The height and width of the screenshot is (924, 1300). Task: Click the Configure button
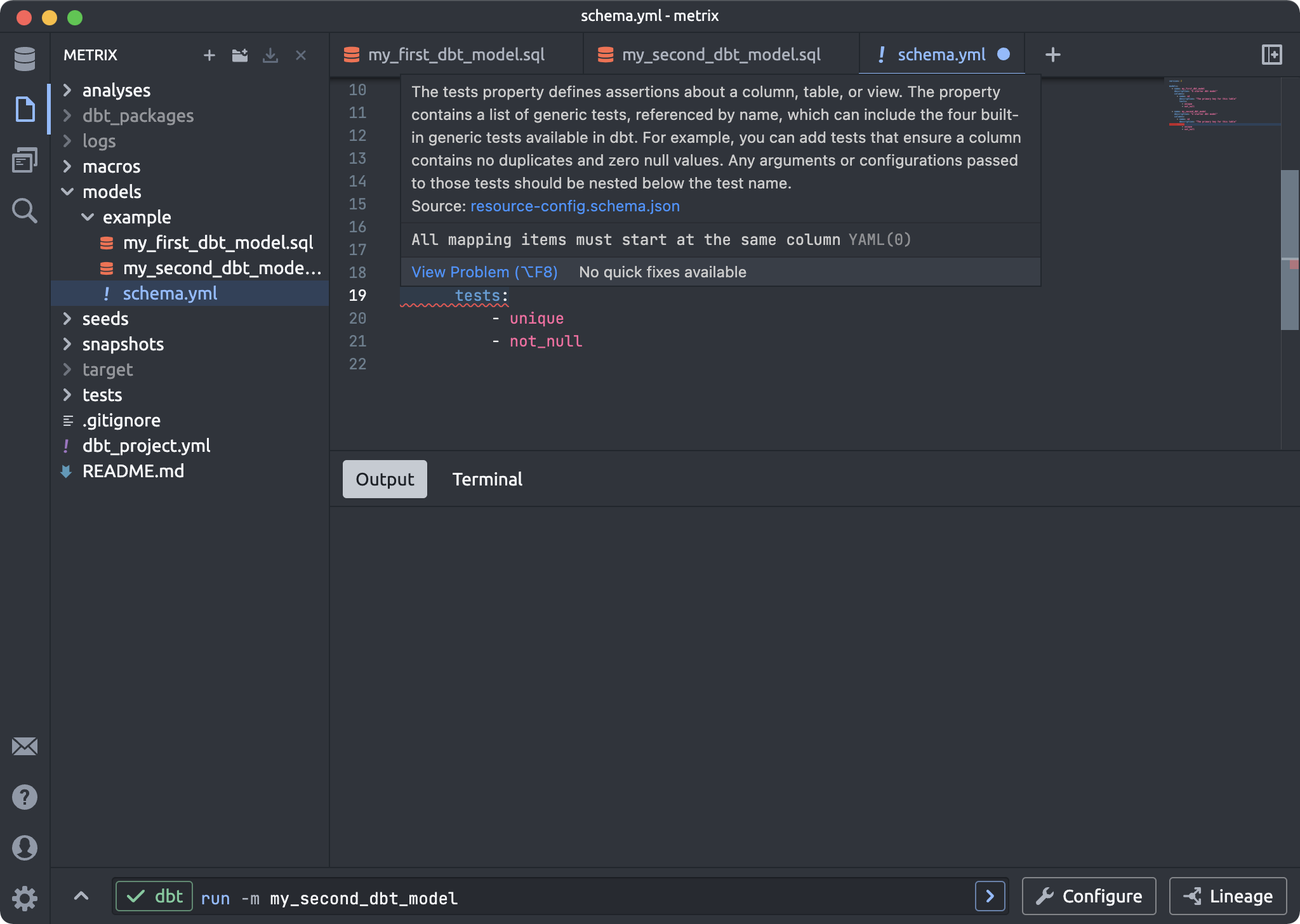[1089, 896]
